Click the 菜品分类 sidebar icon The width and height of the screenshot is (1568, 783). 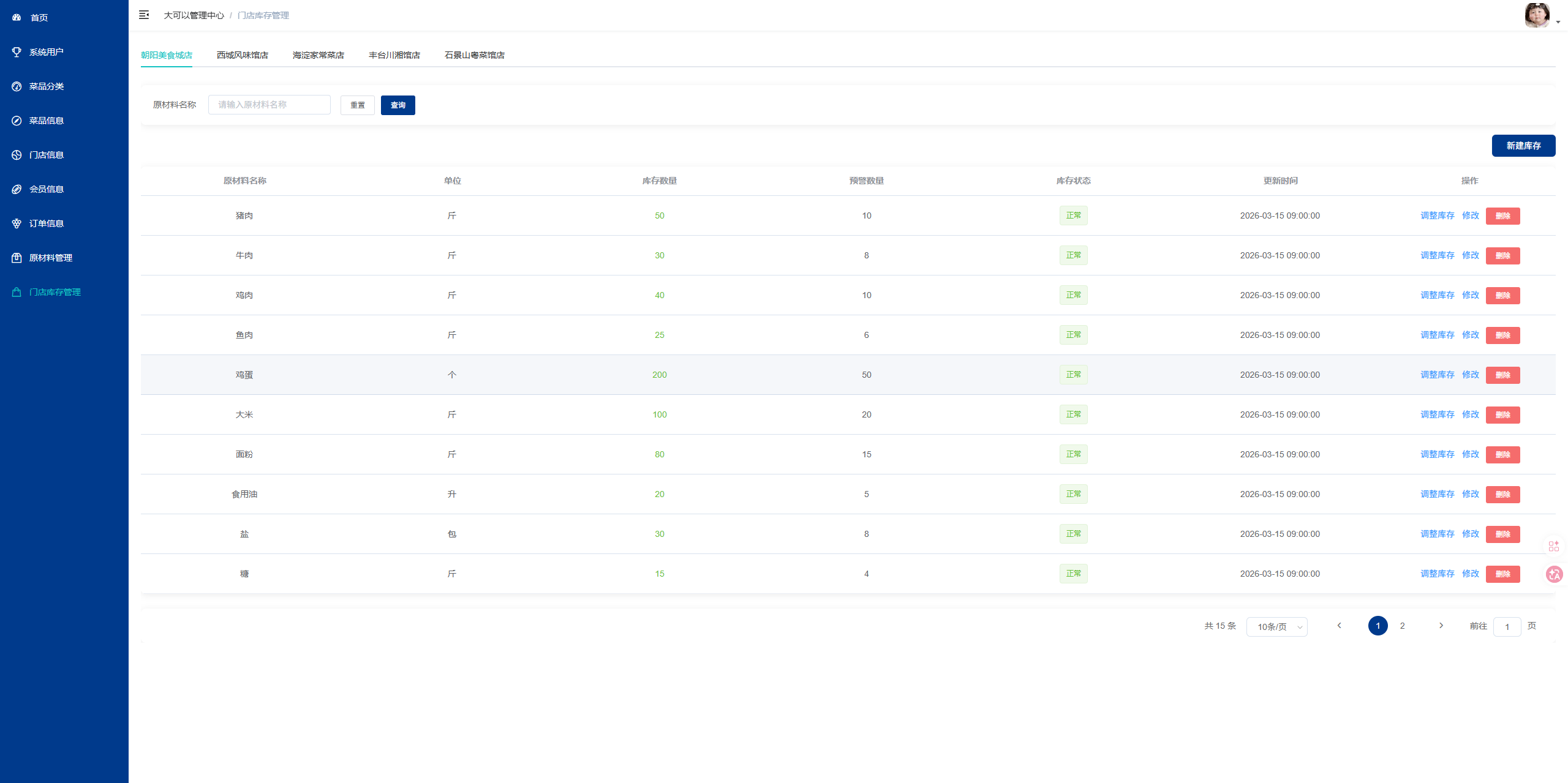17,86
